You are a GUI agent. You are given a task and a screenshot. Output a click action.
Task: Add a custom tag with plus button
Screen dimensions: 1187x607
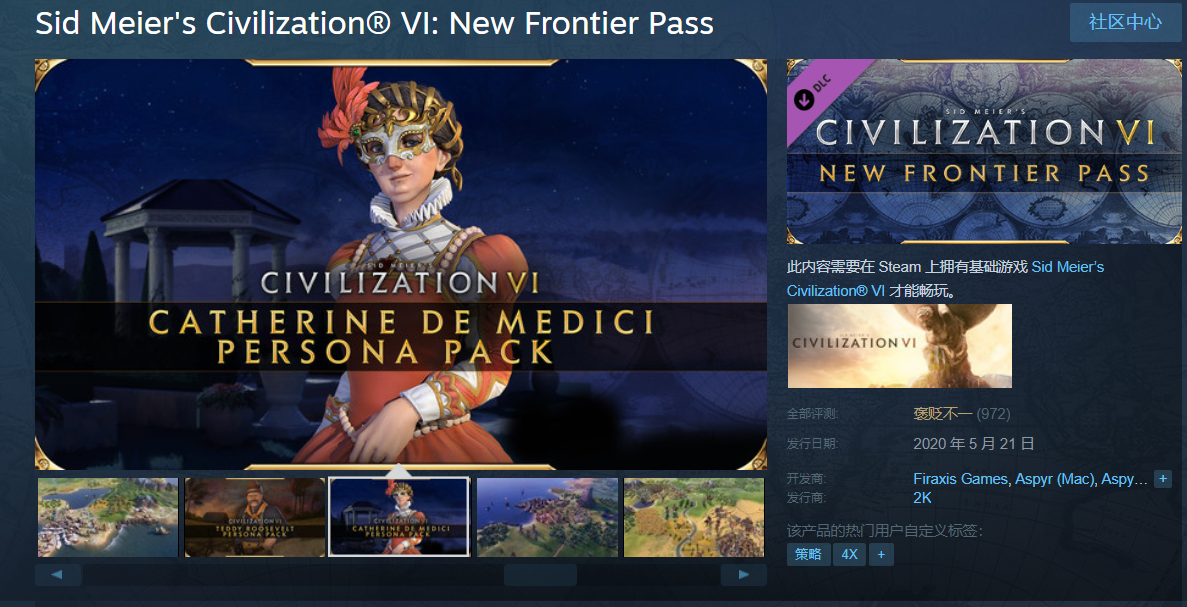(881, 555)
